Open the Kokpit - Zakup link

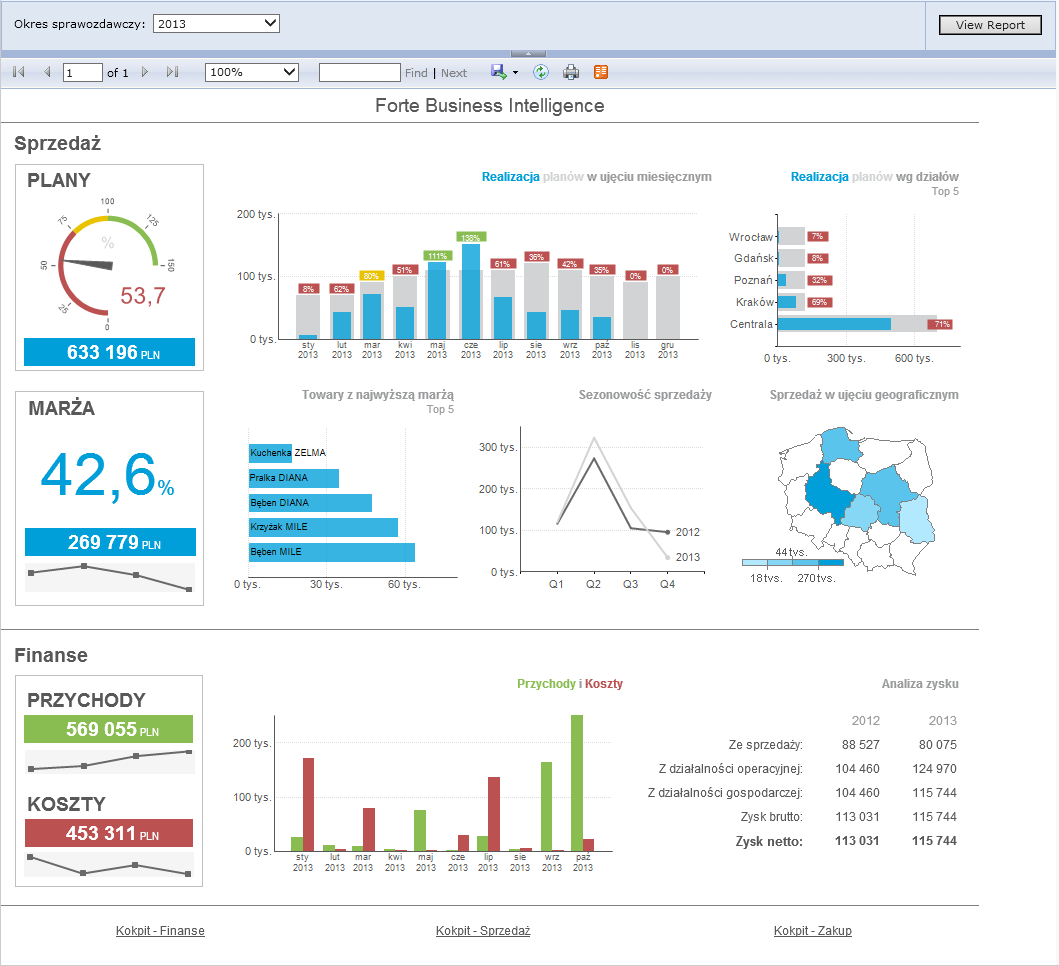pos(812,930)
